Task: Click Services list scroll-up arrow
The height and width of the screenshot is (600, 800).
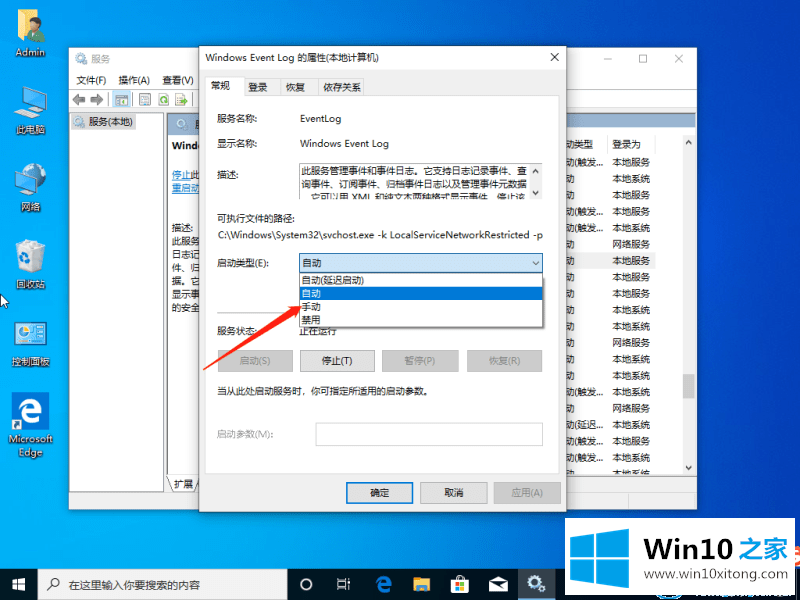Action: 689,142
